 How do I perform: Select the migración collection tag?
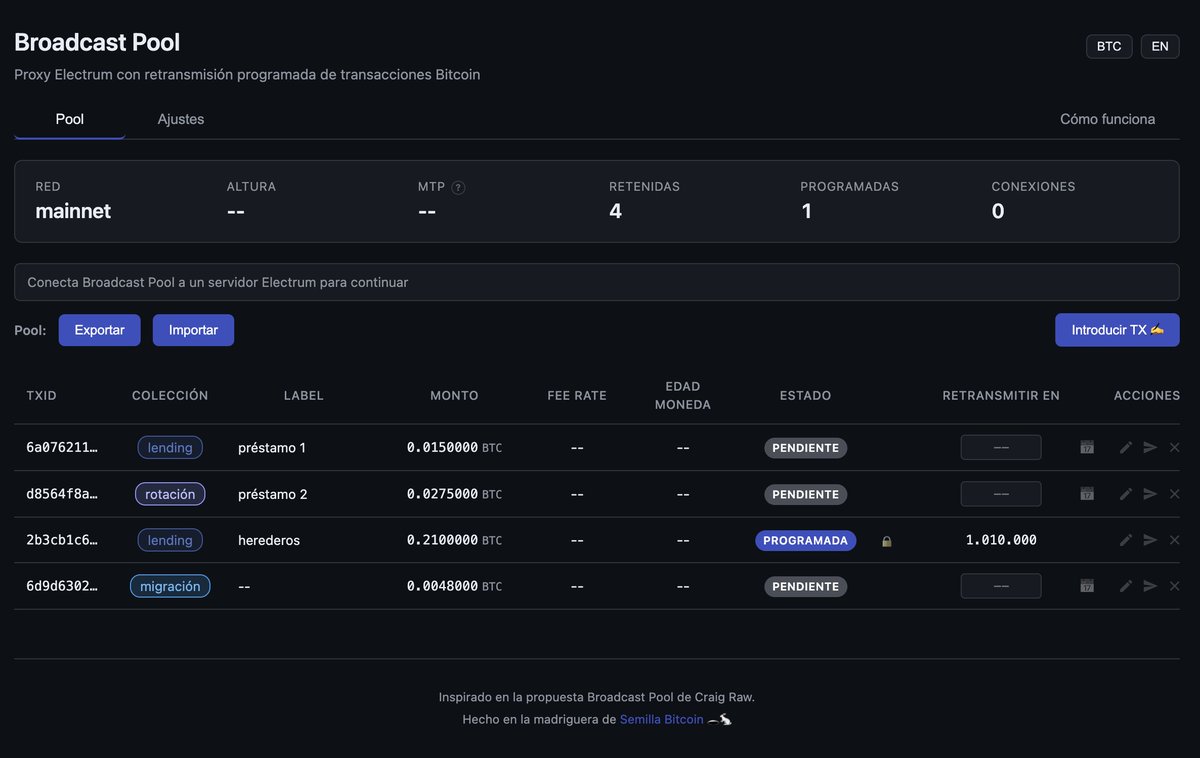point(170,586)
